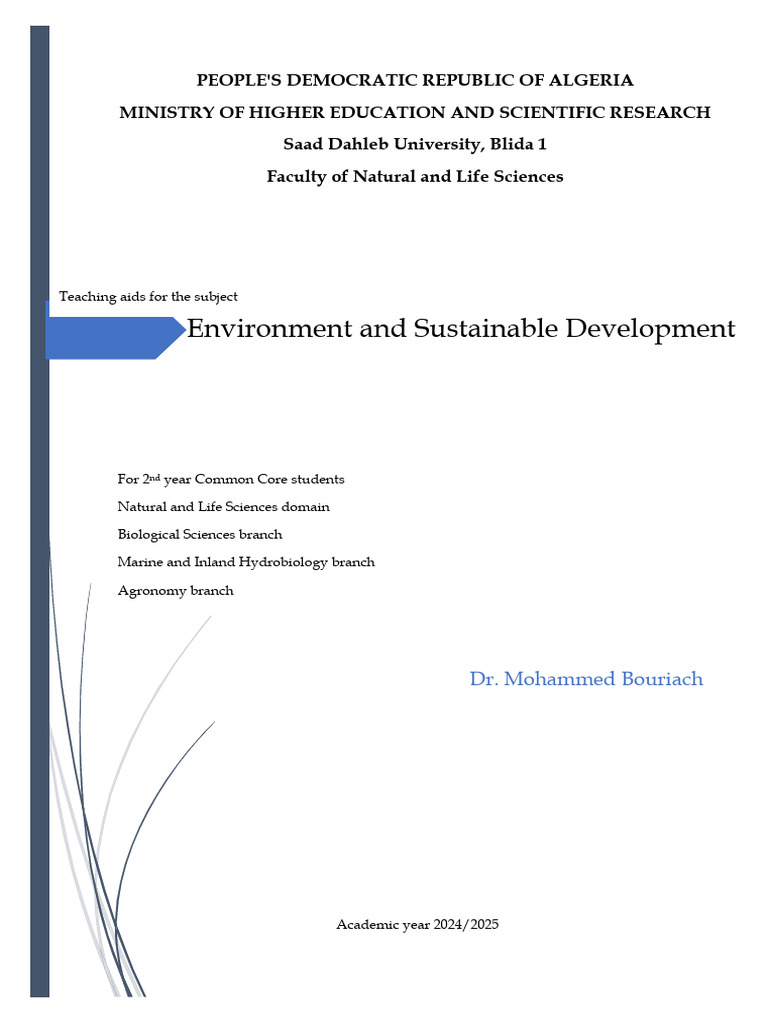The height and width of the screenshot is (1024, 768).
Task: Click the line "For 2nd year Common Core students"
Action: [231, 479]
